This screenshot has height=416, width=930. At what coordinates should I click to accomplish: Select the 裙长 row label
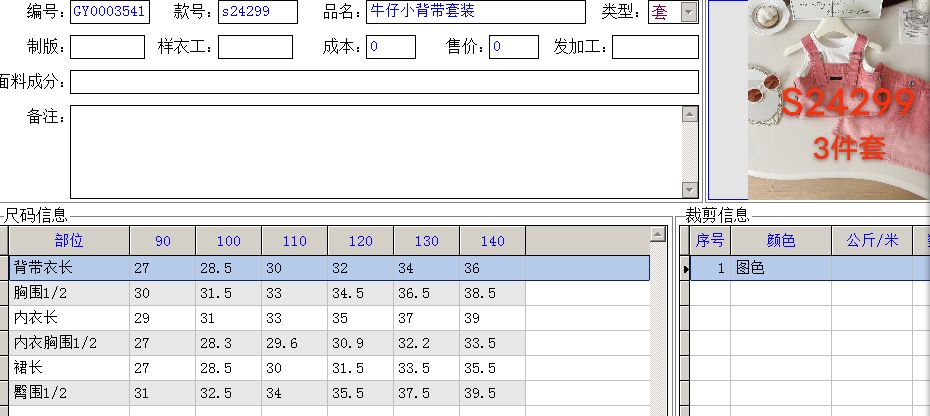click(x=69, y=368)
